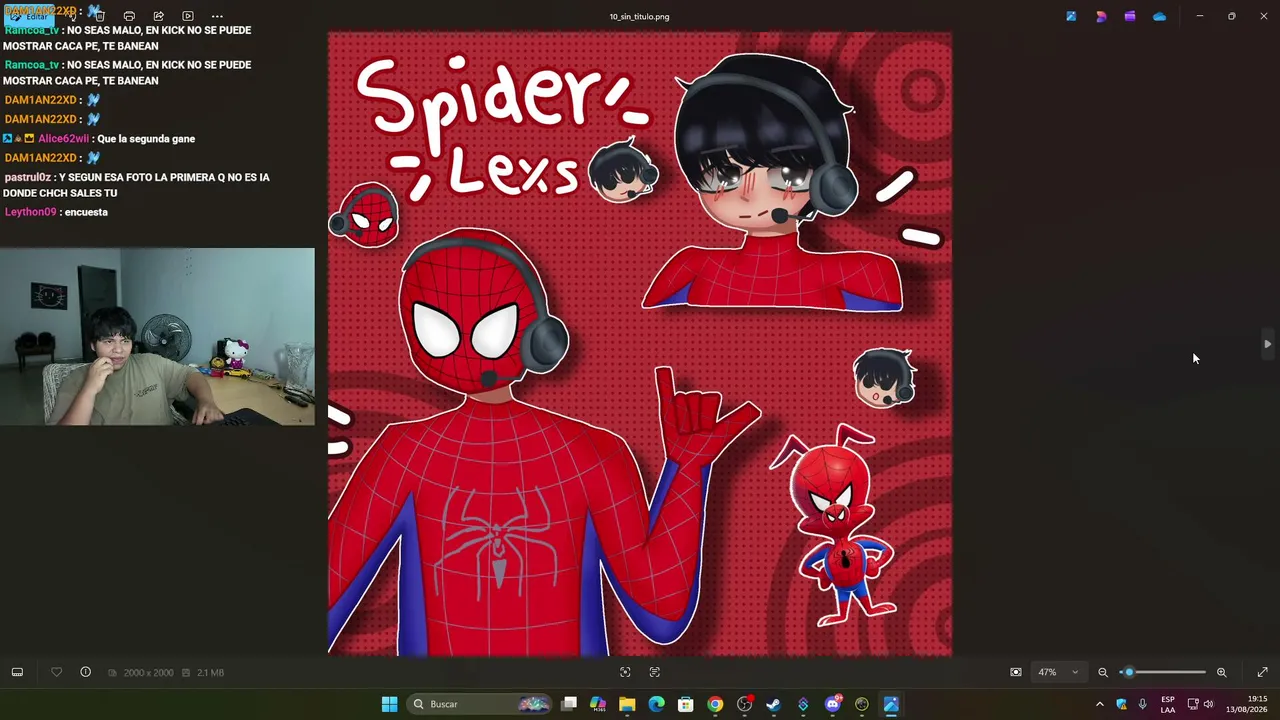
Task: Click the pastrul0z chat username
Action: (27, 177)
